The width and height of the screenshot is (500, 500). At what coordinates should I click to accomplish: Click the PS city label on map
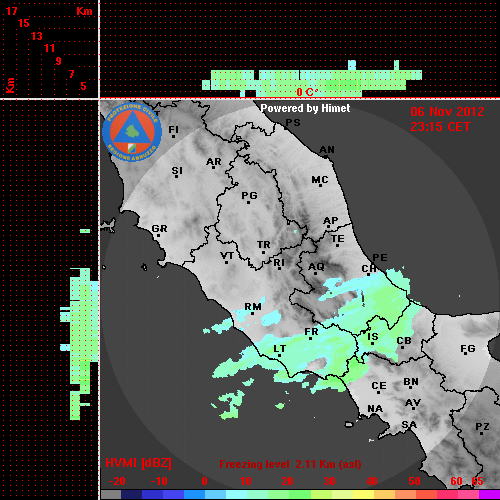tap(293, 123)
